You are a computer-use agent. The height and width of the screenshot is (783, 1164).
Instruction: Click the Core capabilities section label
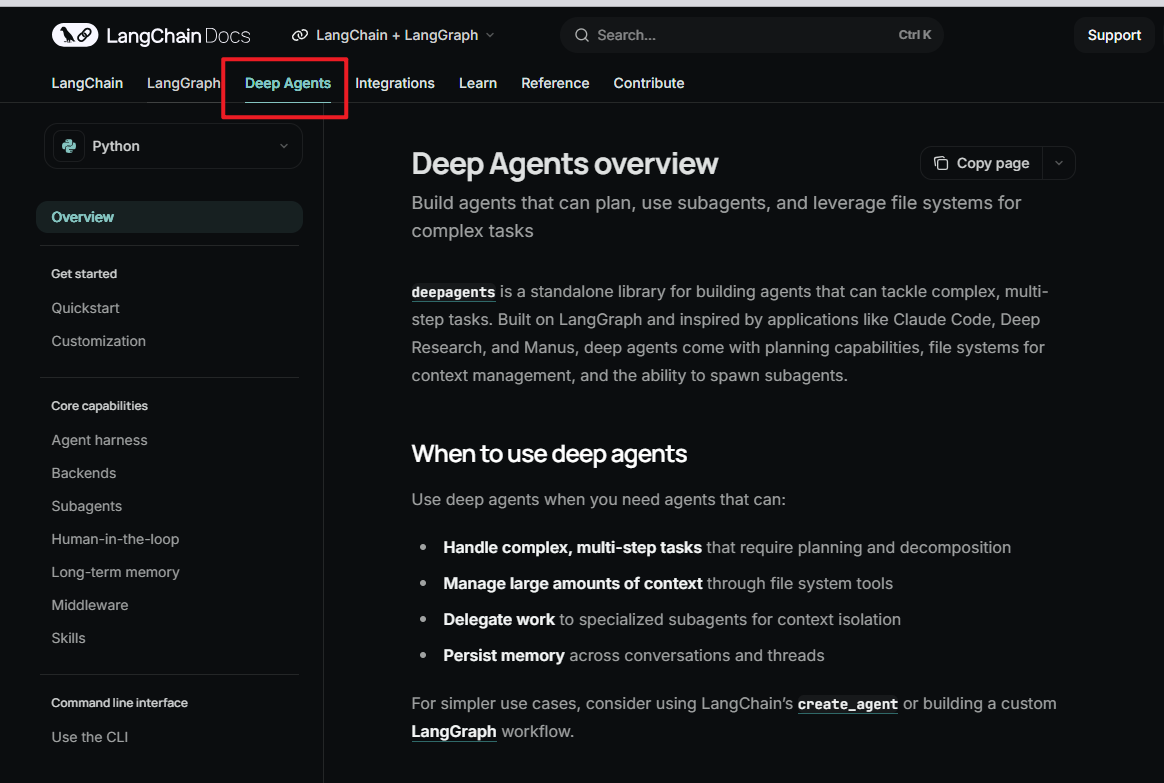[x=99, y=406]
